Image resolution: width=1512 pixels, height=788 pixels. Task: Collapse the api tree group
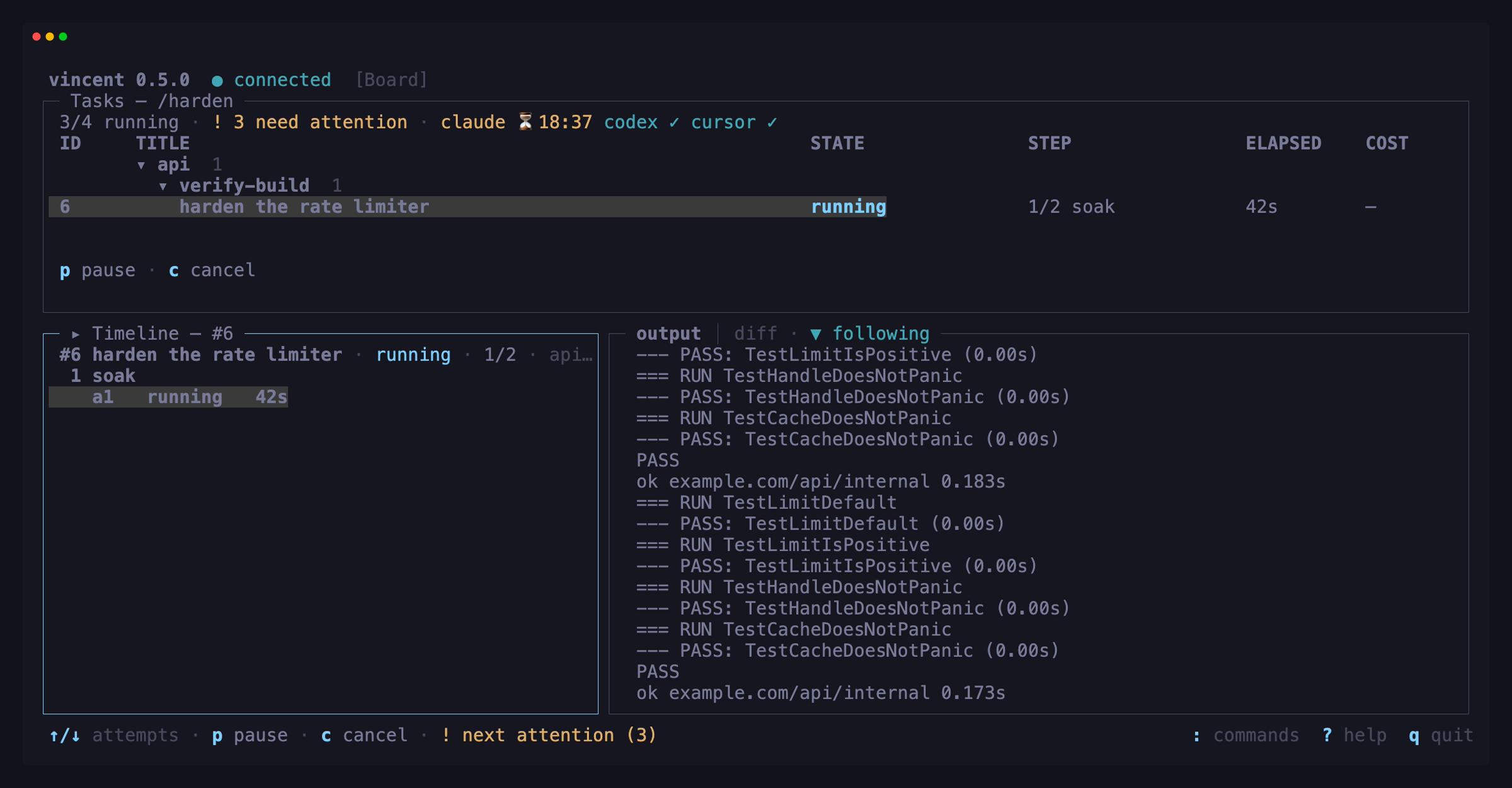click(141, 165)
